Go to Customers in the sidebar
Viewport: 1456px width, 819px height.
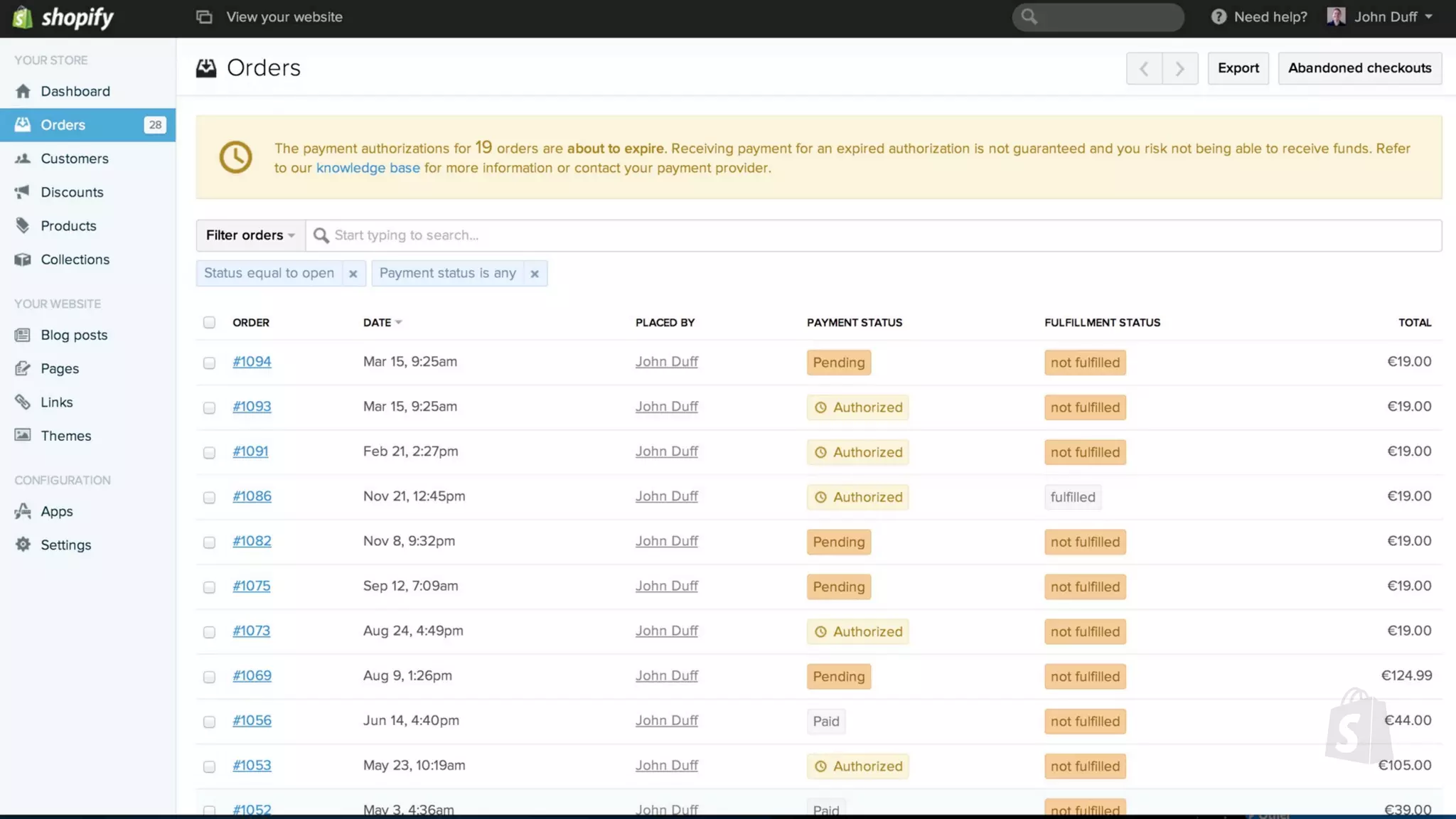pyautogui.click(x=74, y=159)
